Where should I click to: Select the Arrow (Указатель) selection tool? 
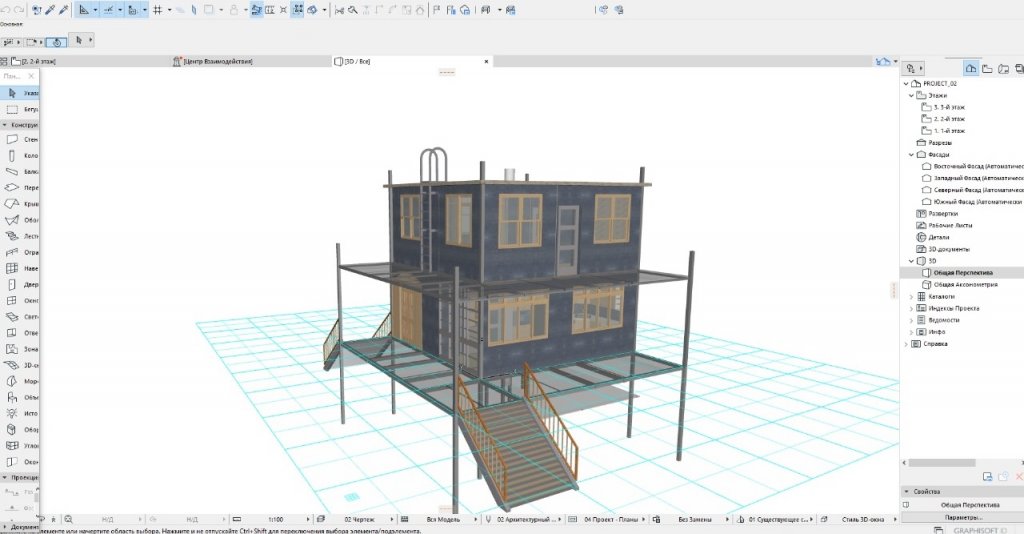(x=14, y=92)
